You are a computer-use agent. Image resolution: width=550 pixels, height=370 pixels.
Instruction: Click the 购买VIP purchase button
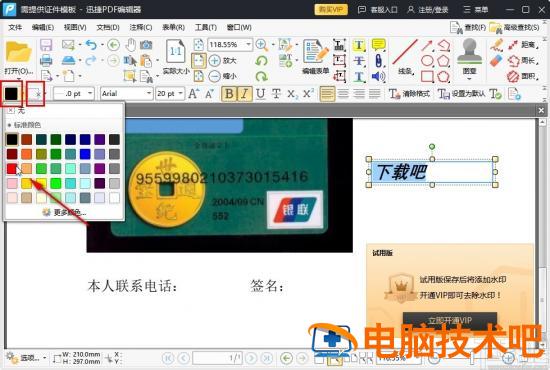point(331,9)
